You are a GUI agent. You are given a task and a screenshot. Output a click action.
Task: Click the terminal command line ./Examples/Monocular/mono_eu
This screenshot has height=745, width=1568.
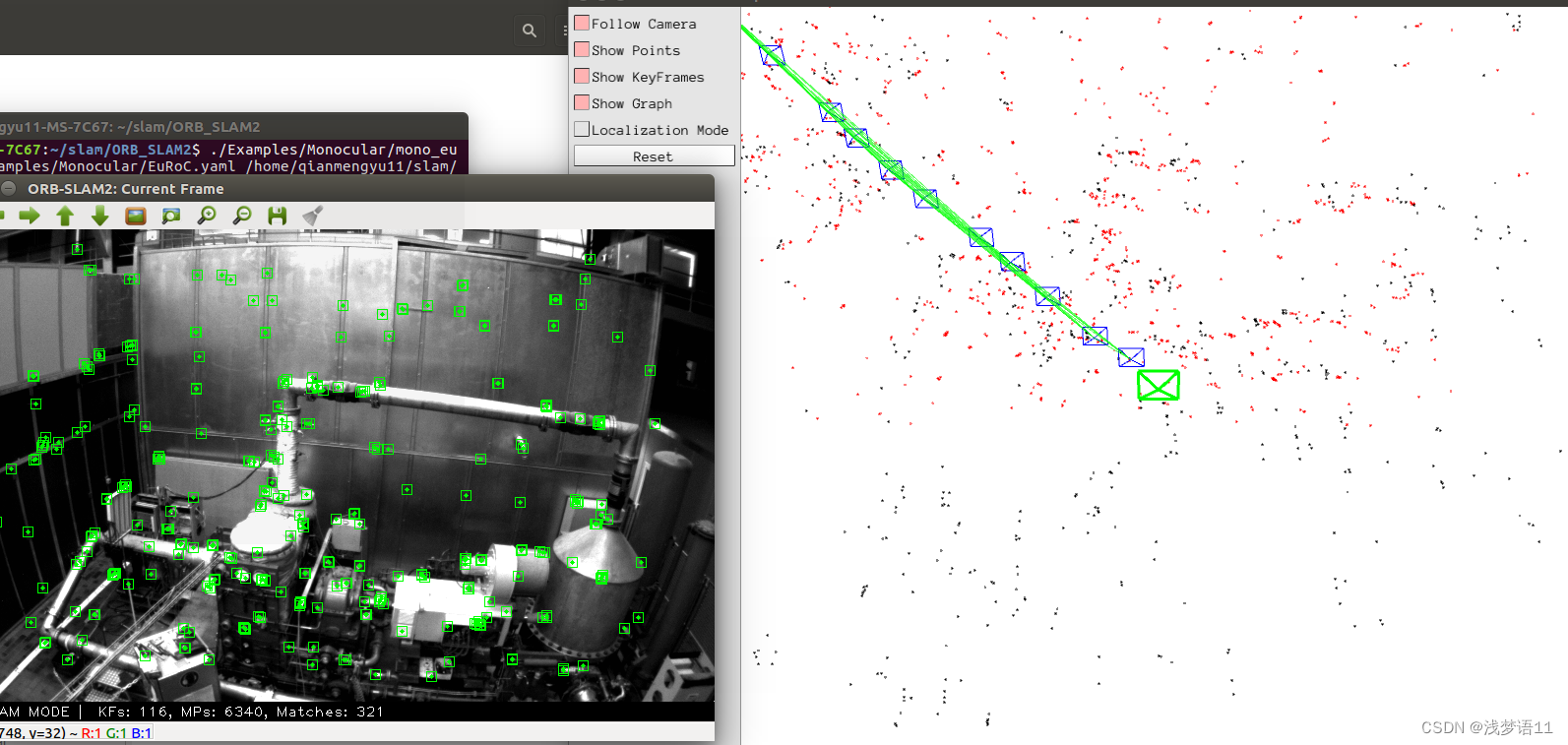334,150
